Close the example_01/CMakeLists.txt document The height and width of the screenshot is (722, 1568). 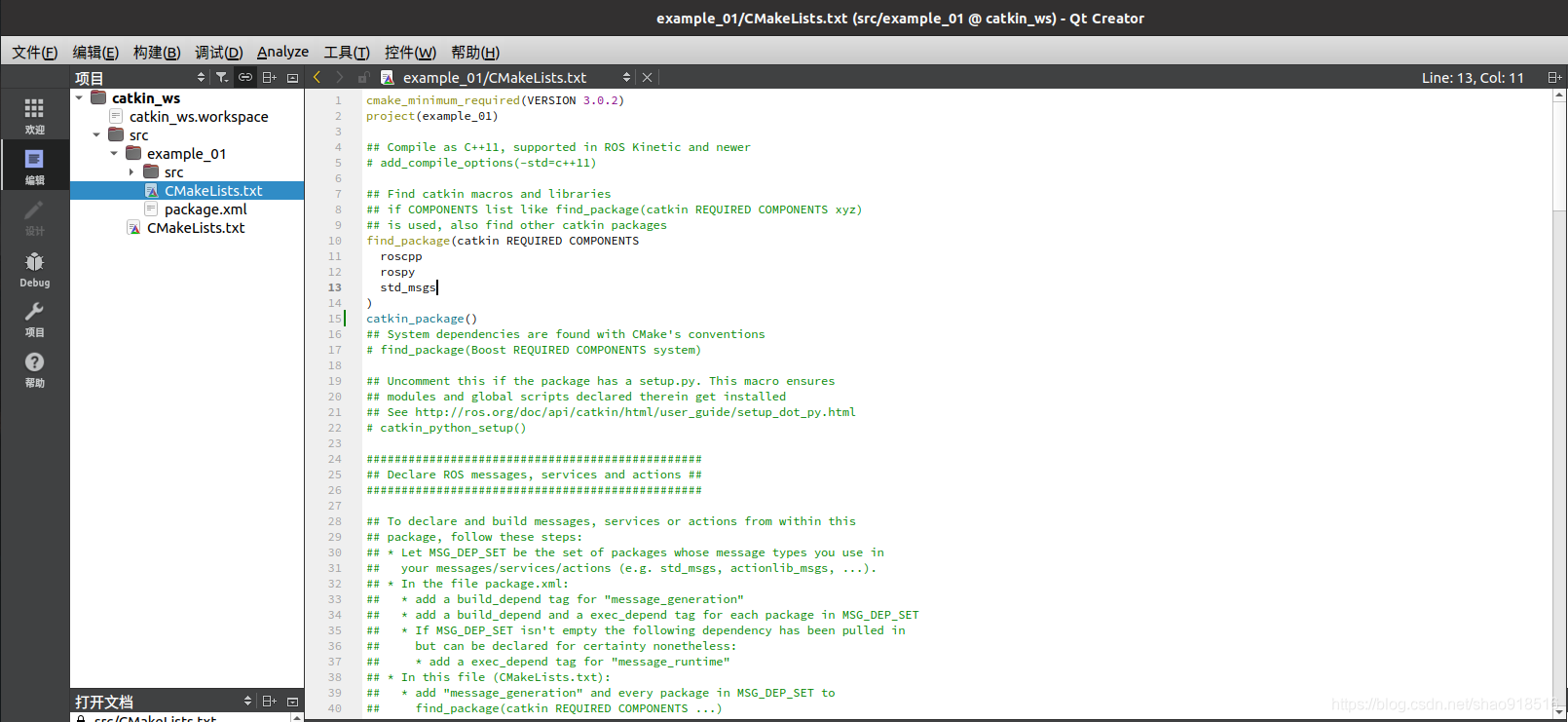(x=648, y=77)
